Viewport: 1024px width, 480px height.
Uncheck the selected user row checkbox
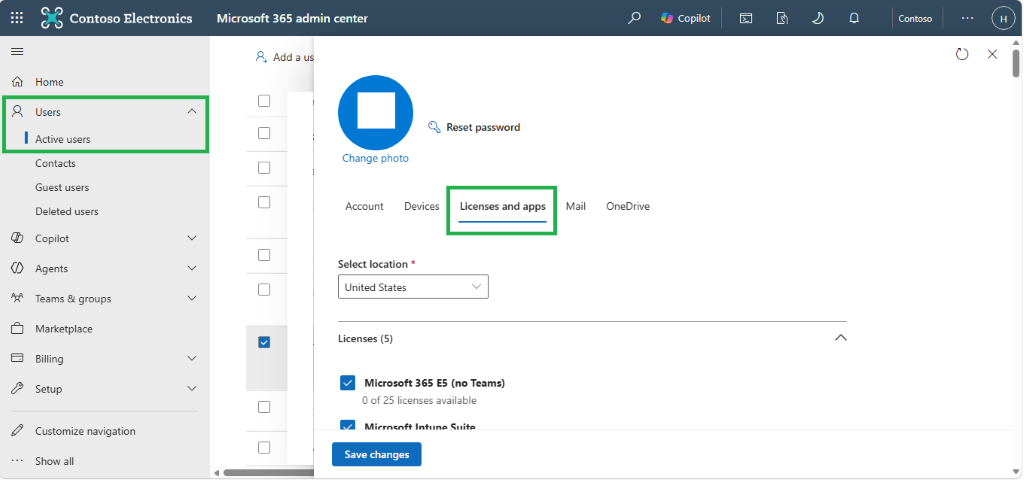(x=264, y=342)
